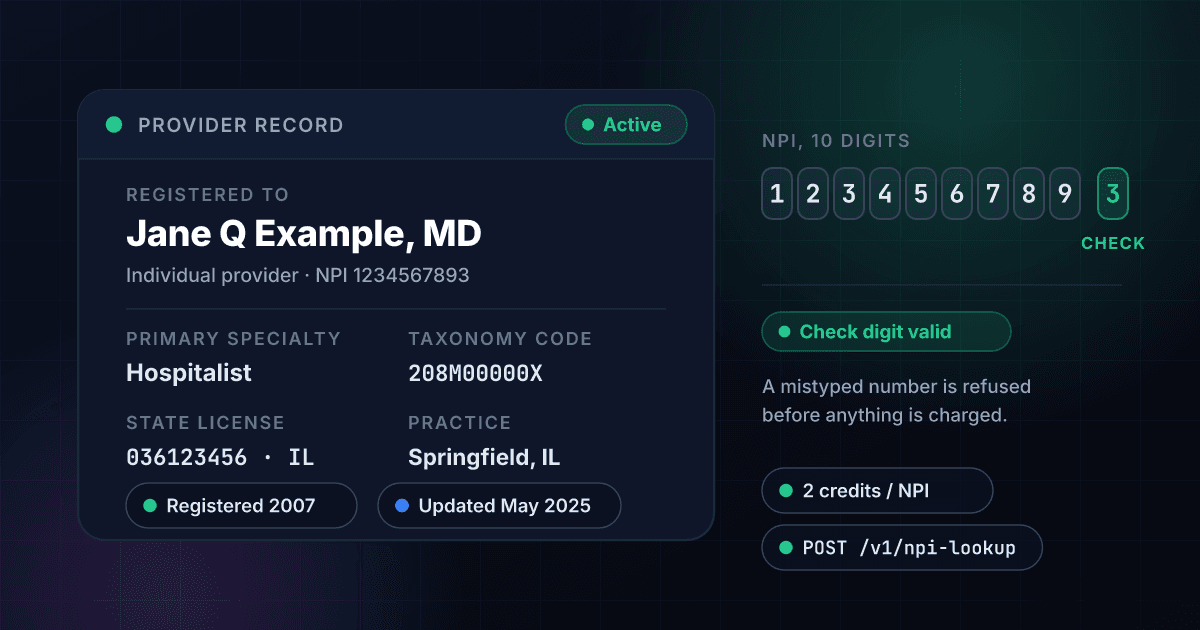Click the CHECK label under last digit

pyautogui.click(x=1113, y=243)
